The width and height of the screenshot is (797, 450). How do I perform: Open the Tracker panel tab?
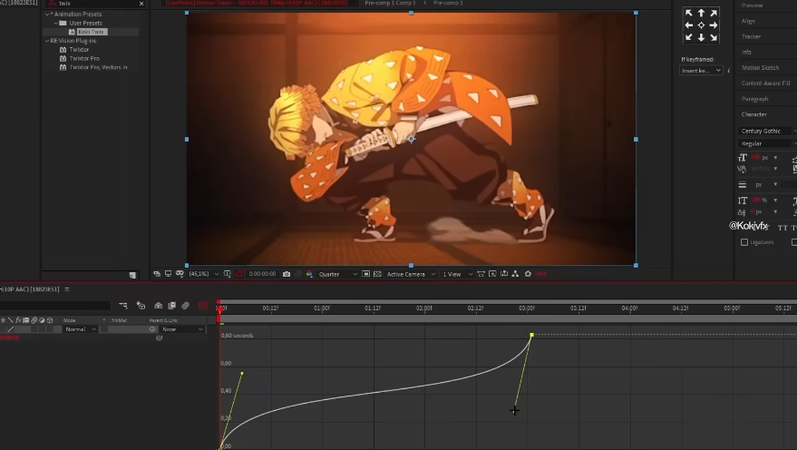tap(751, 37)
